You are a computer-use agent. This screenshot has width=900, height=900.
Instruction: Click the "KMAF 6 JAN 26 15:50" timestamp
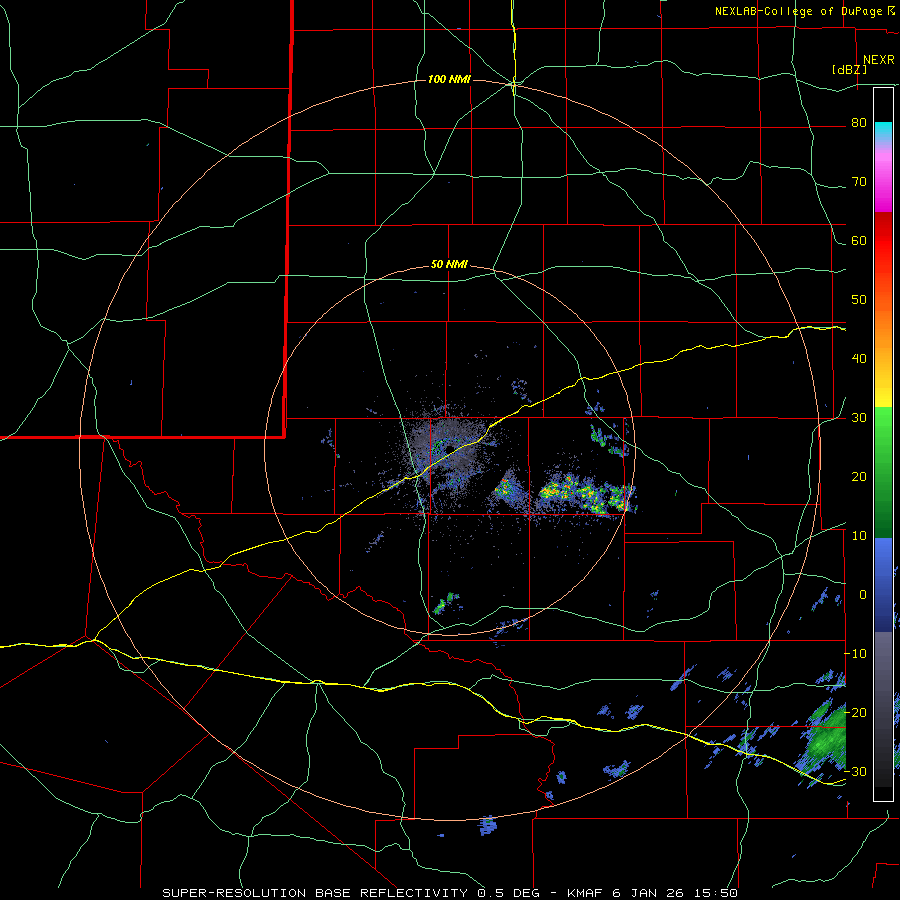point(653,893)
